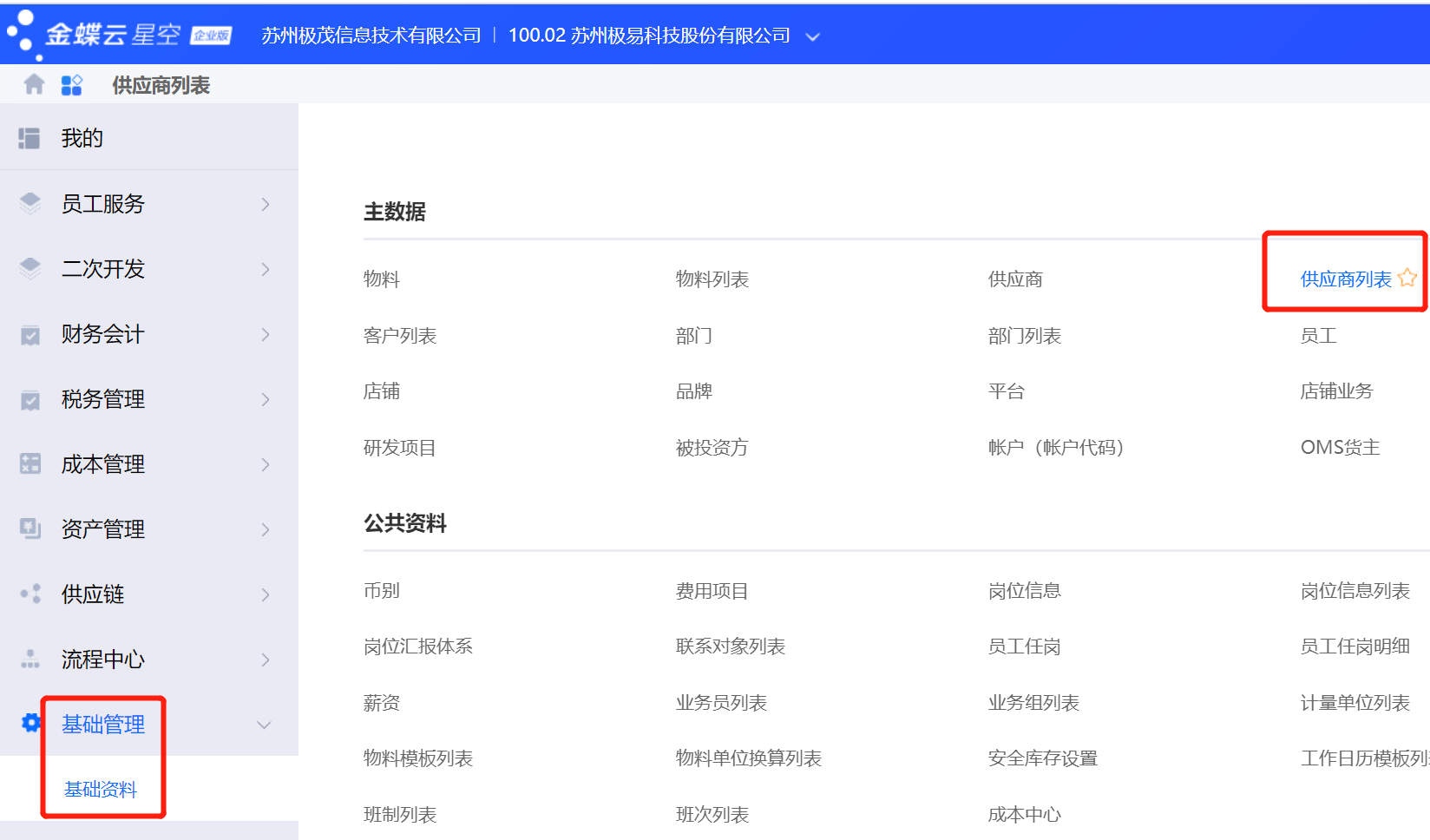
Task: Open the 岗位信息 link
Action: (1025, 591)
